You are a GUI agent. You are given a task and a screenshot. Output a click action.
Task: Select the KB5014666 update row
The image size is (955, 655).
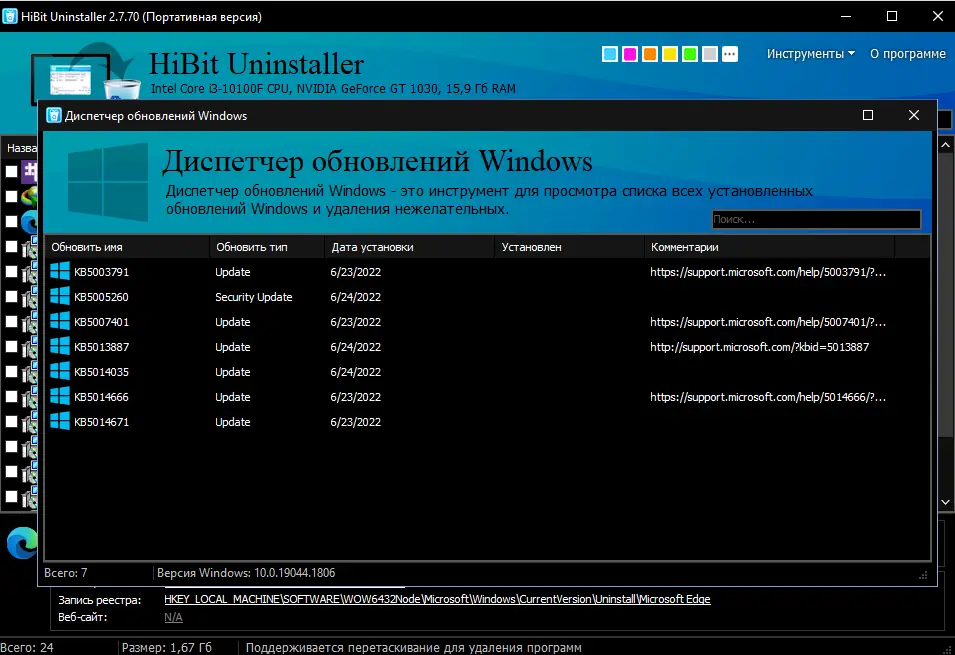click(487, 397)
